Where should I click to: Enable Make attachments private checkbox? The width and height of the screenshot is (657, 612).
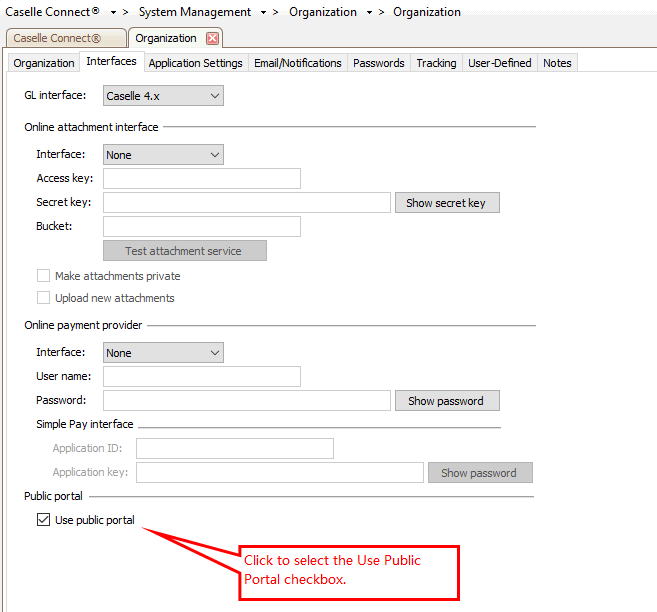coord(43,276)
